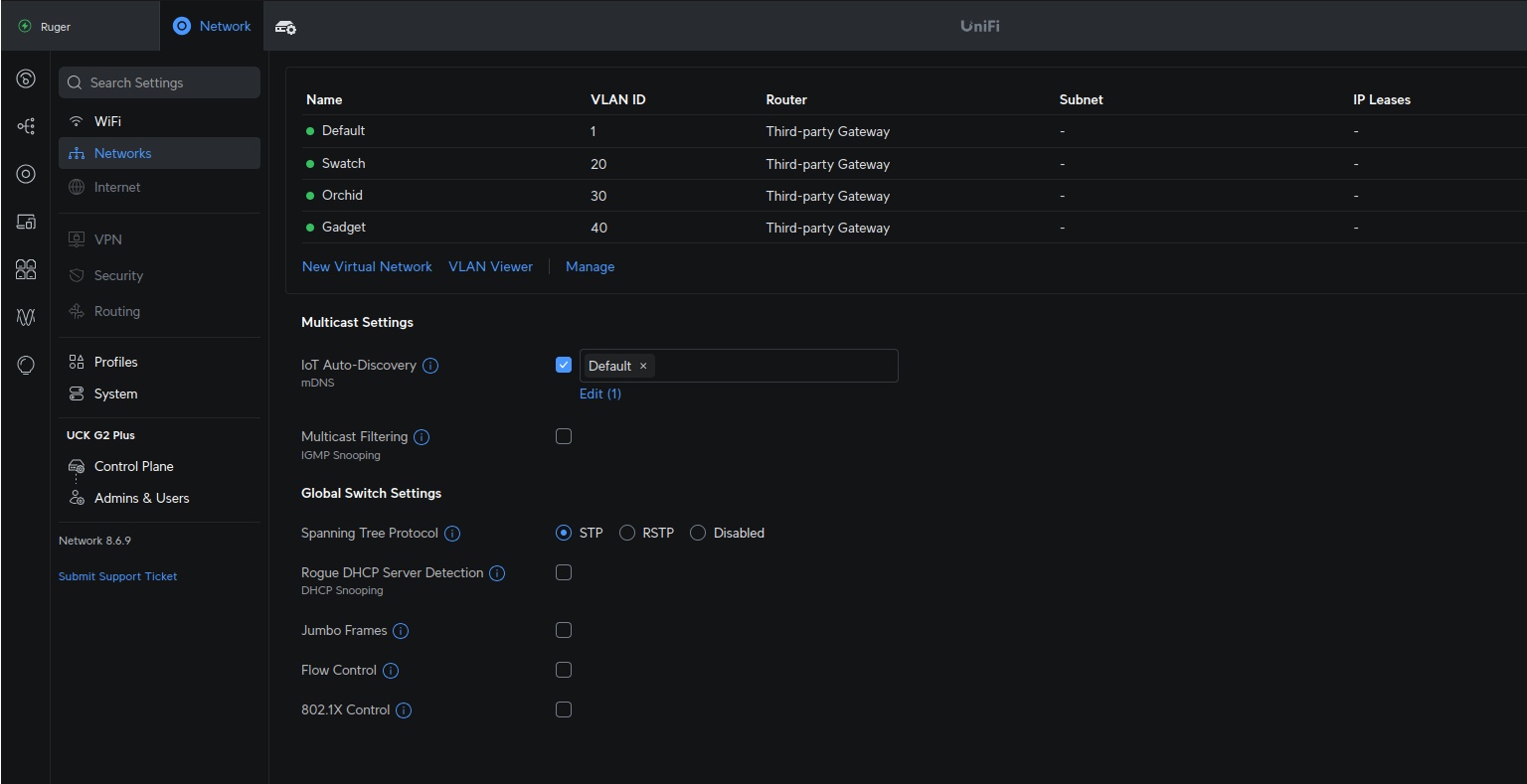This screenshot has width=1527, height=784.
Task: Click the gateway settings icon beside Network tab
Action: (x=285, y=27)
